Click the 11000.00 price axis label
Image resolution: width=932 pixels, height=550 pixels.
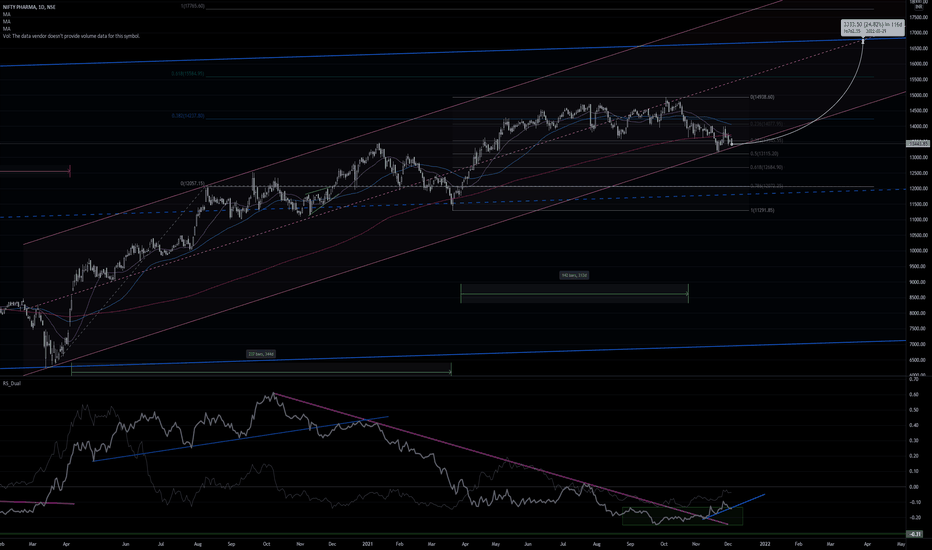918,219
